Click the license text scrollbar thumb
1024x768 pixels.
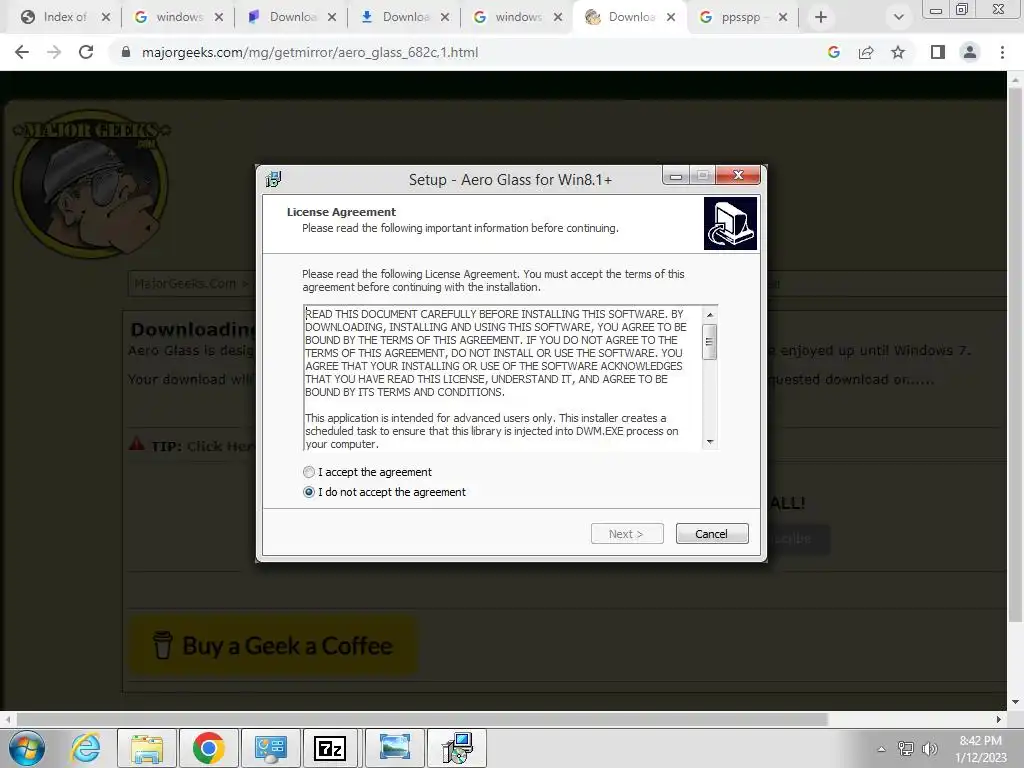click(709, 342)
